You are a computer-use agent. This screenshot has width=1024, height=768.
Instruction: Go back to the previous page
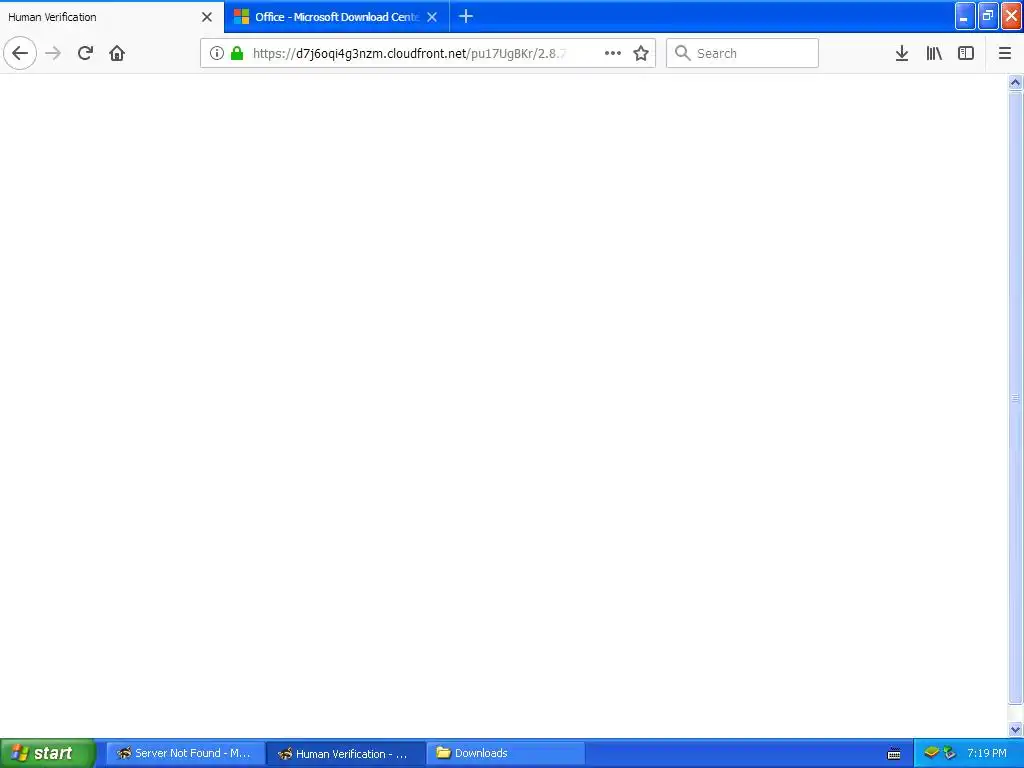20,53
